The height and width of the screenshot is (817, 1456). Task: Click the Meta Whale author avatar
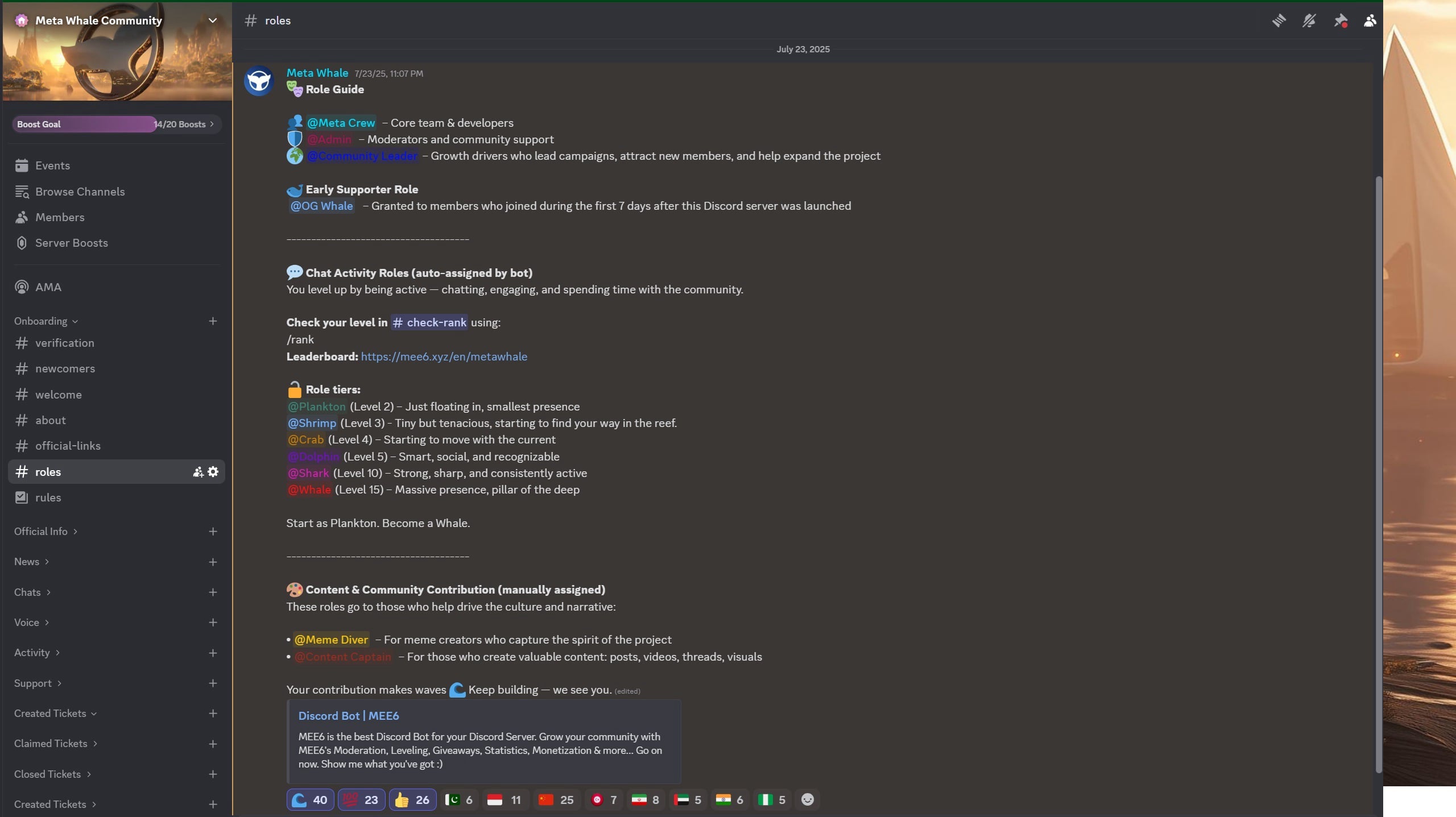[x=259, y=81]
